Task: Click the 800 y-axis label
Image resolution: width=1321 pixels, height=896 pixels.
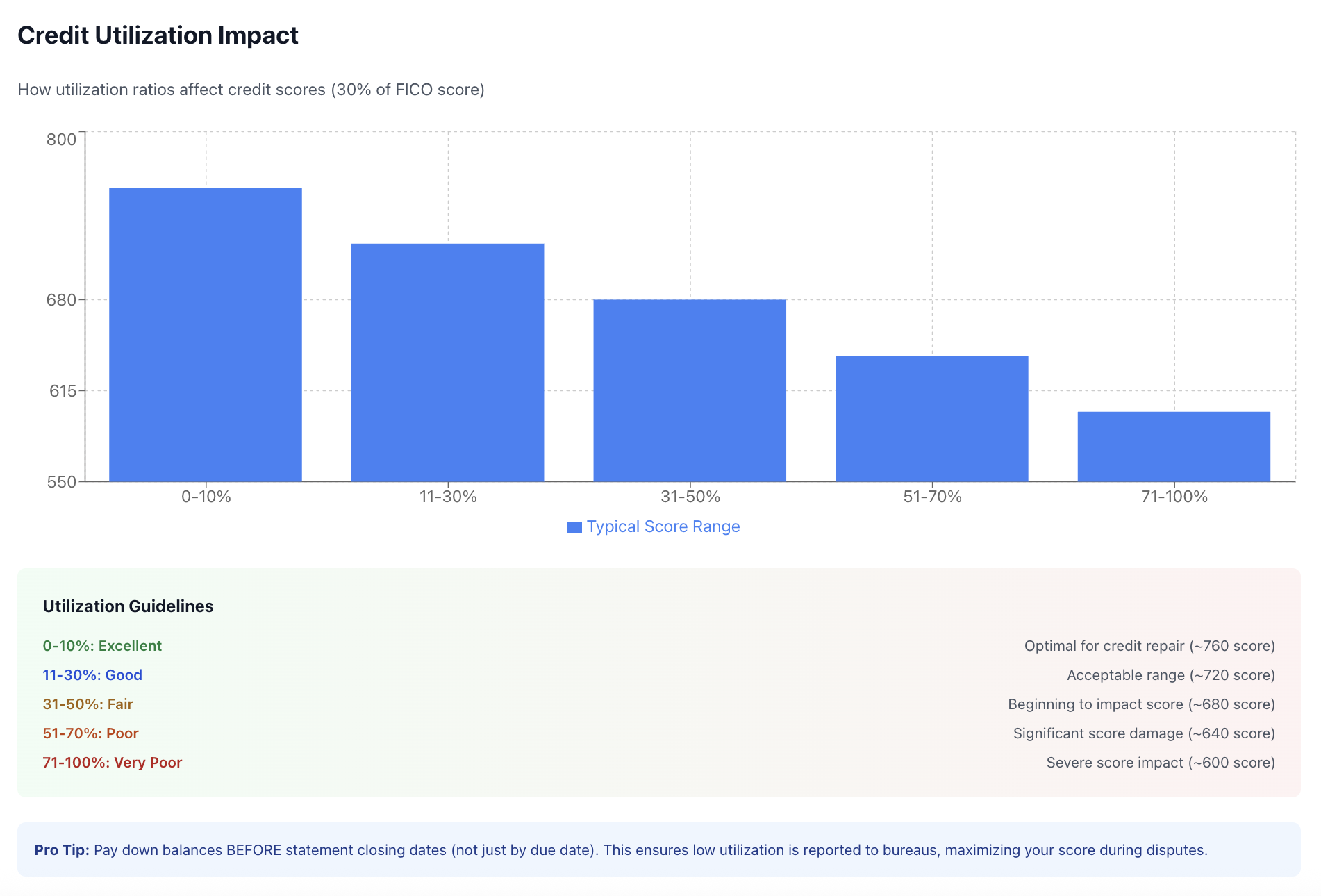Action: click(x=61, y=140)
